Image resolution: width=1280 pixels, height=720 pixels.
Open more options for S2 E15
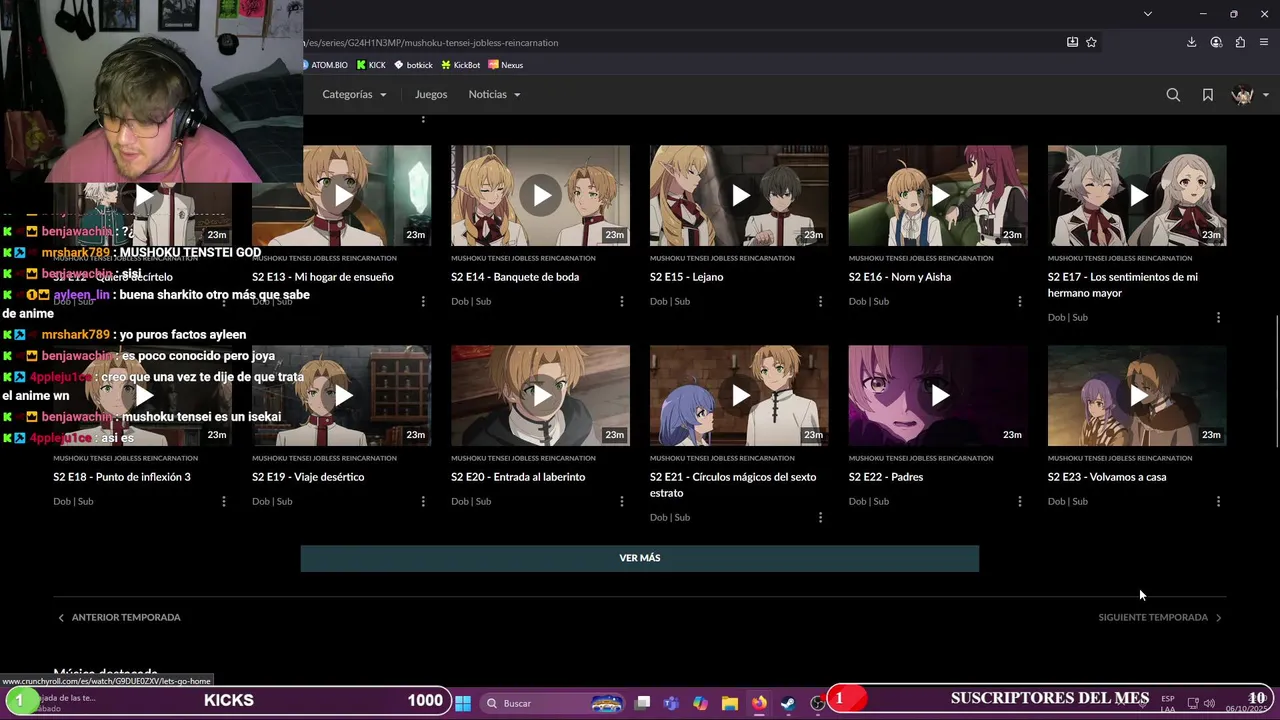pyautogui.click(x=820, y=301)
